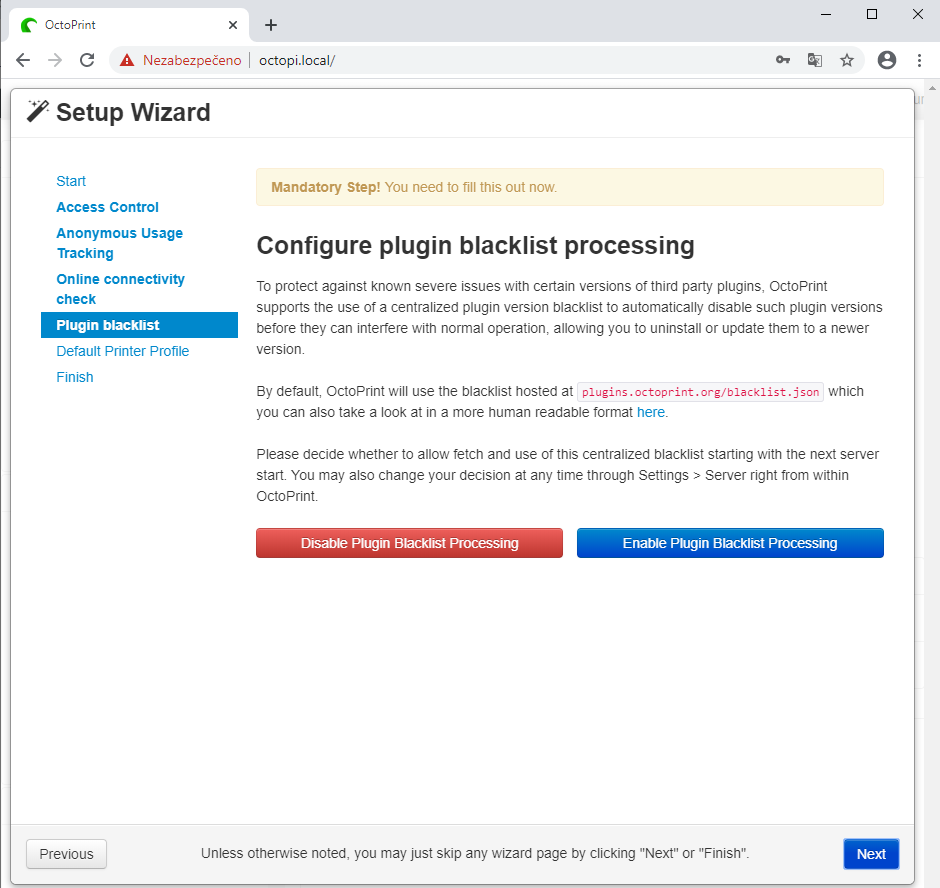Click the browser forward arrow
This screenshot has width=940, height=888.
pyautogui.click(x=55, y=60)
